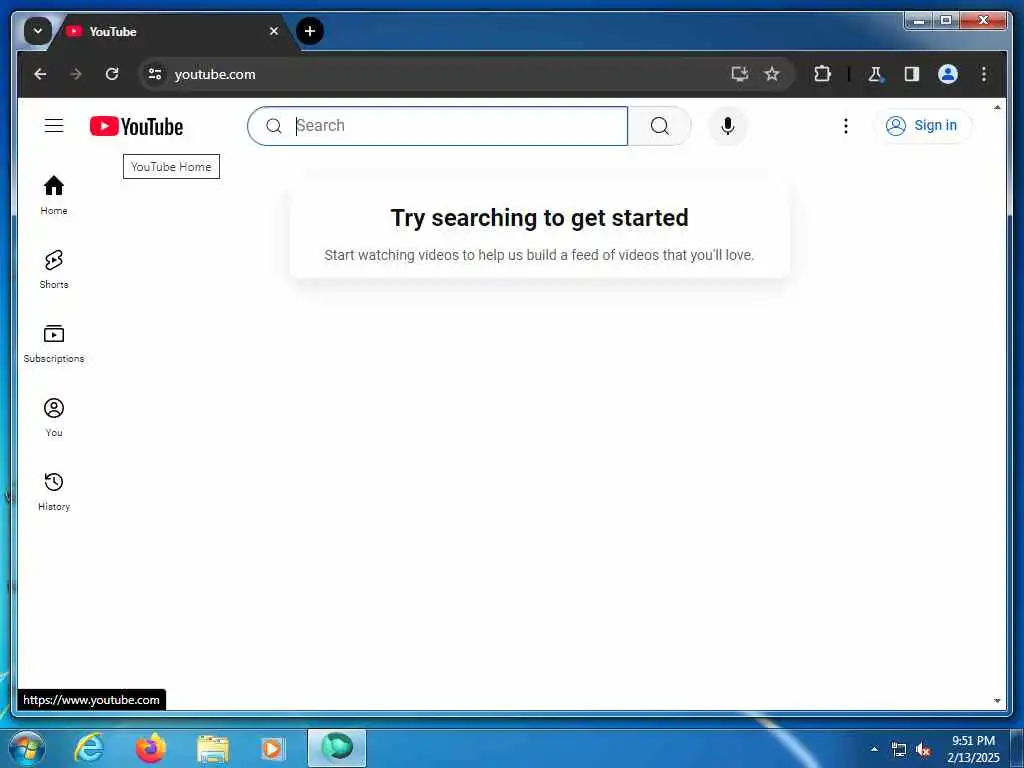The width and height of the screenshot is (1024, 768).
Task: Click the YouTube logo
Action: [x=136, y=126]
